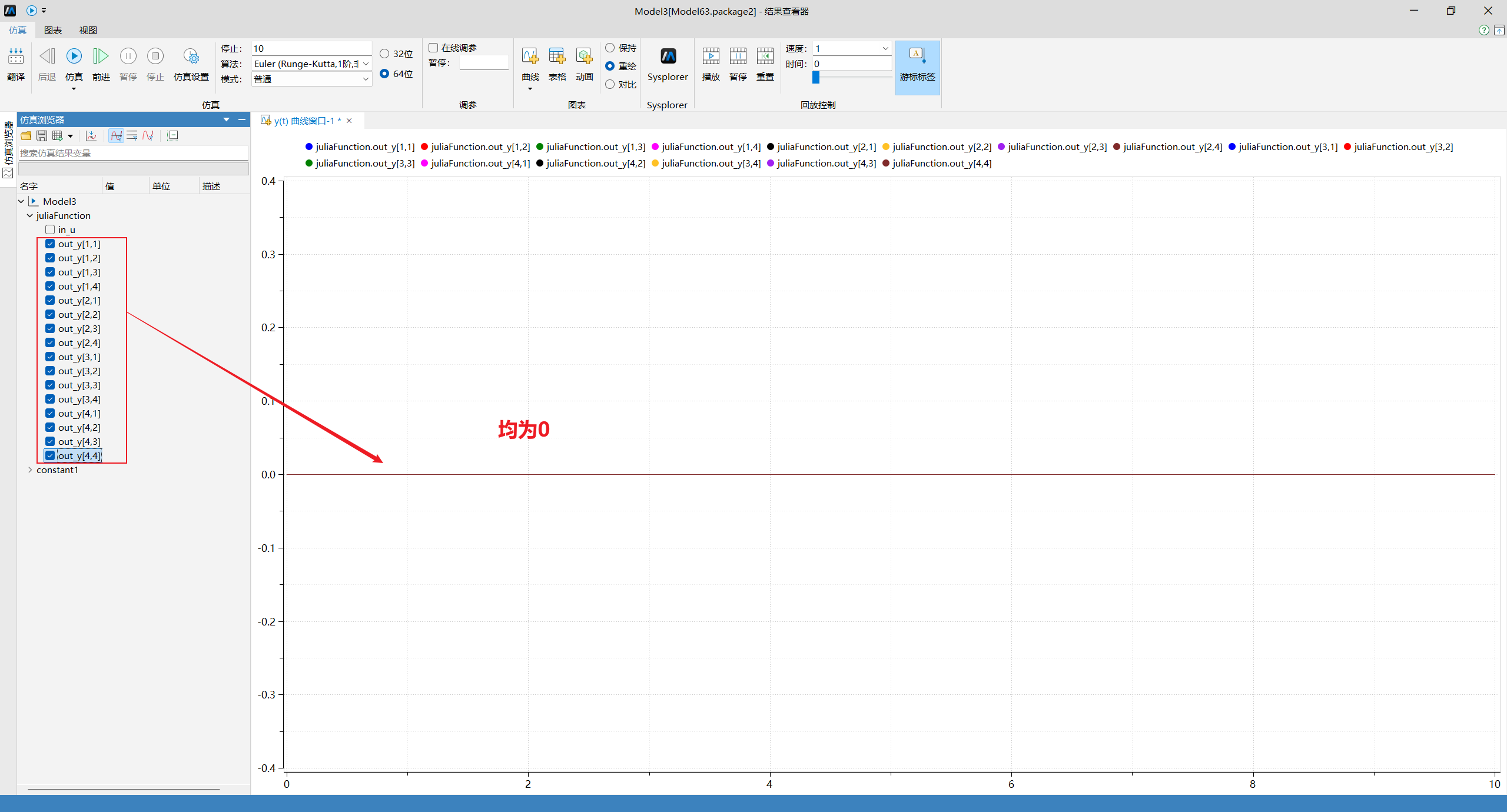Switch to the 仿真 ribbon tab
1507x812 pixels.
[x=18, y=30]
